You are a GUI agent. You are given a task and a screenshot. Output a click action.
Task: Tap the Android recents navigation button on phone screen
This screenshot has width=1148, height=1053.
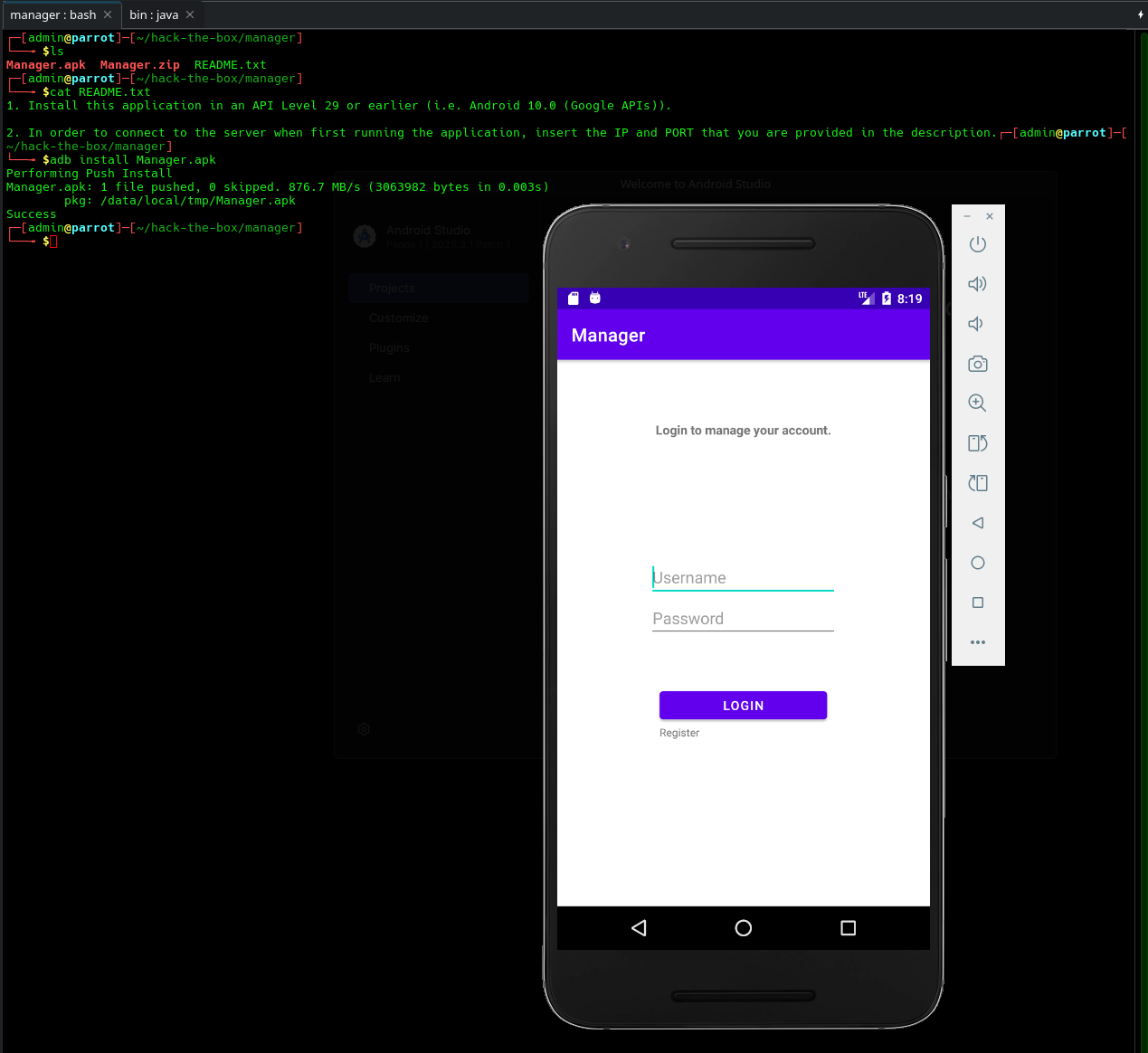[x=848, y=928]
